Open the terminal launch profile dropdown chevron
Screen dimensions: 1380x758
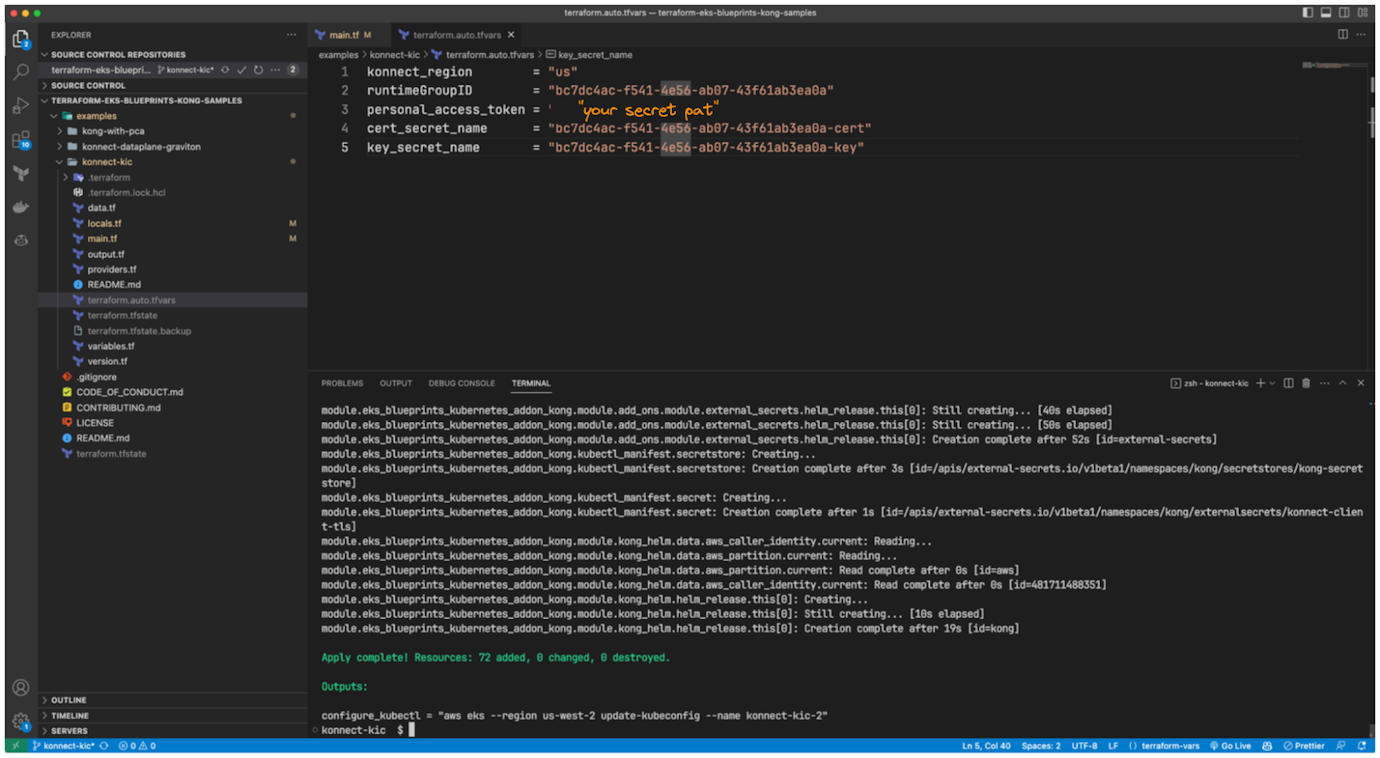pyautogui.click(x=1272, y=382)
